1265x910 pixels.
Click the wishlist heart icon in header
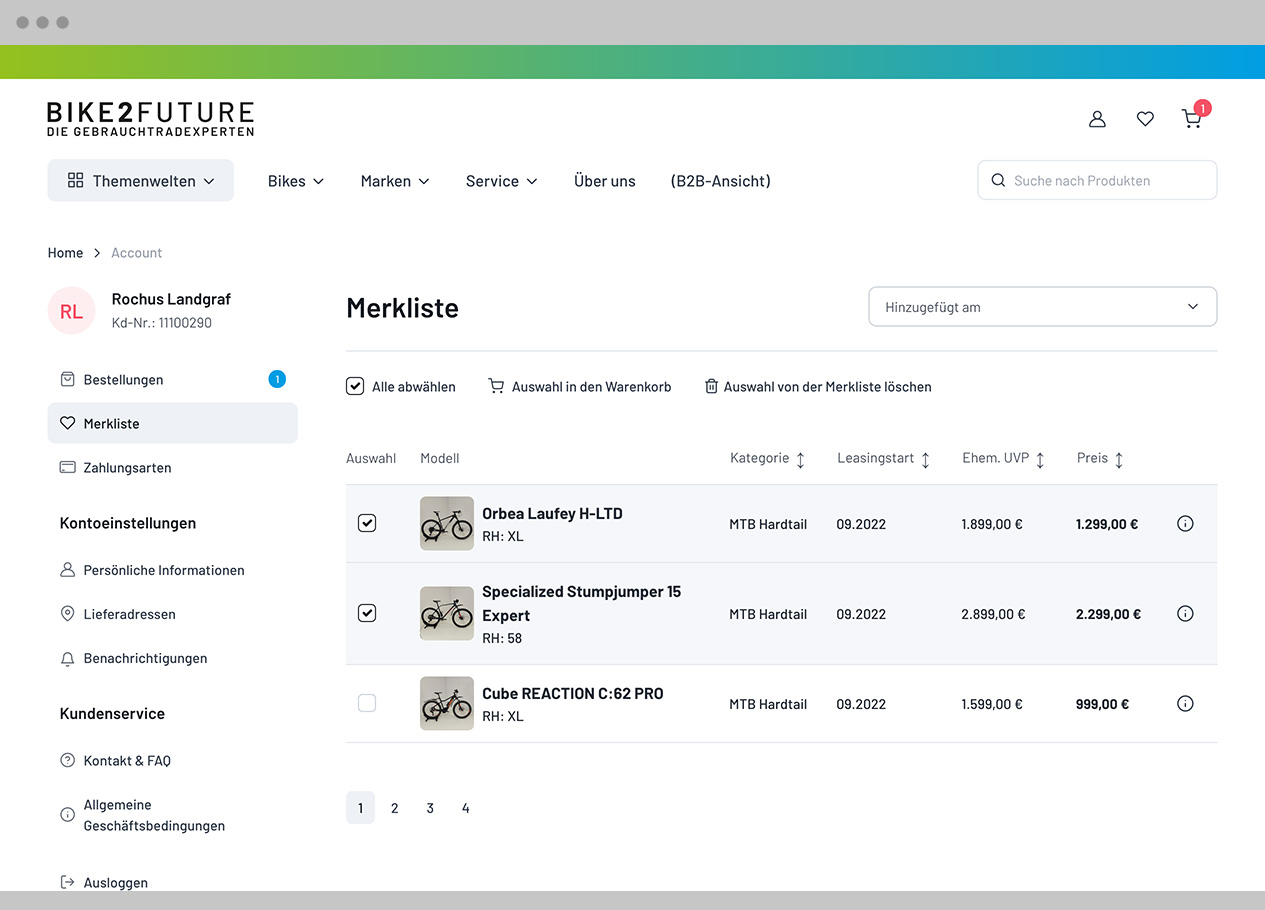[1145, 119]
